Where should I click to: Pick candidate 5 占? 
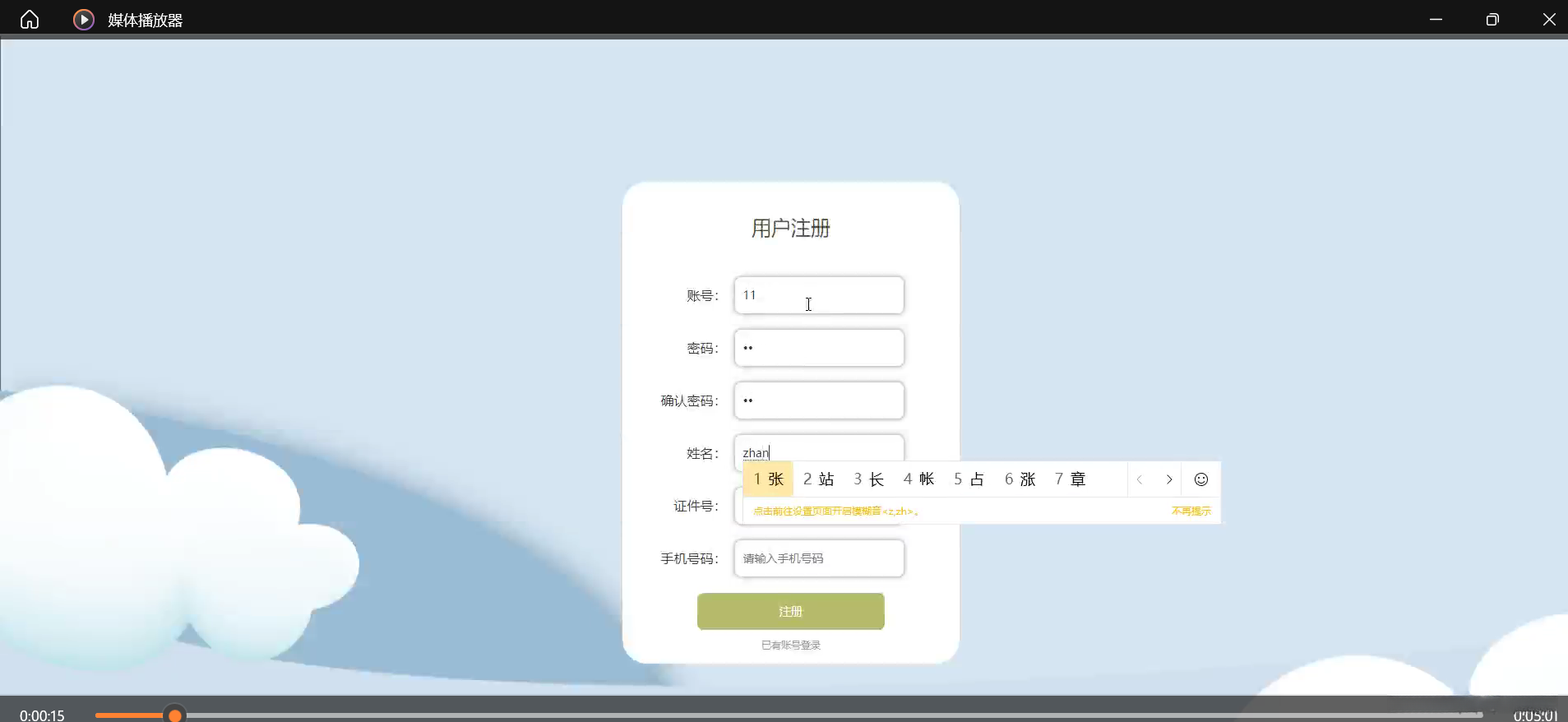point(969,479)
